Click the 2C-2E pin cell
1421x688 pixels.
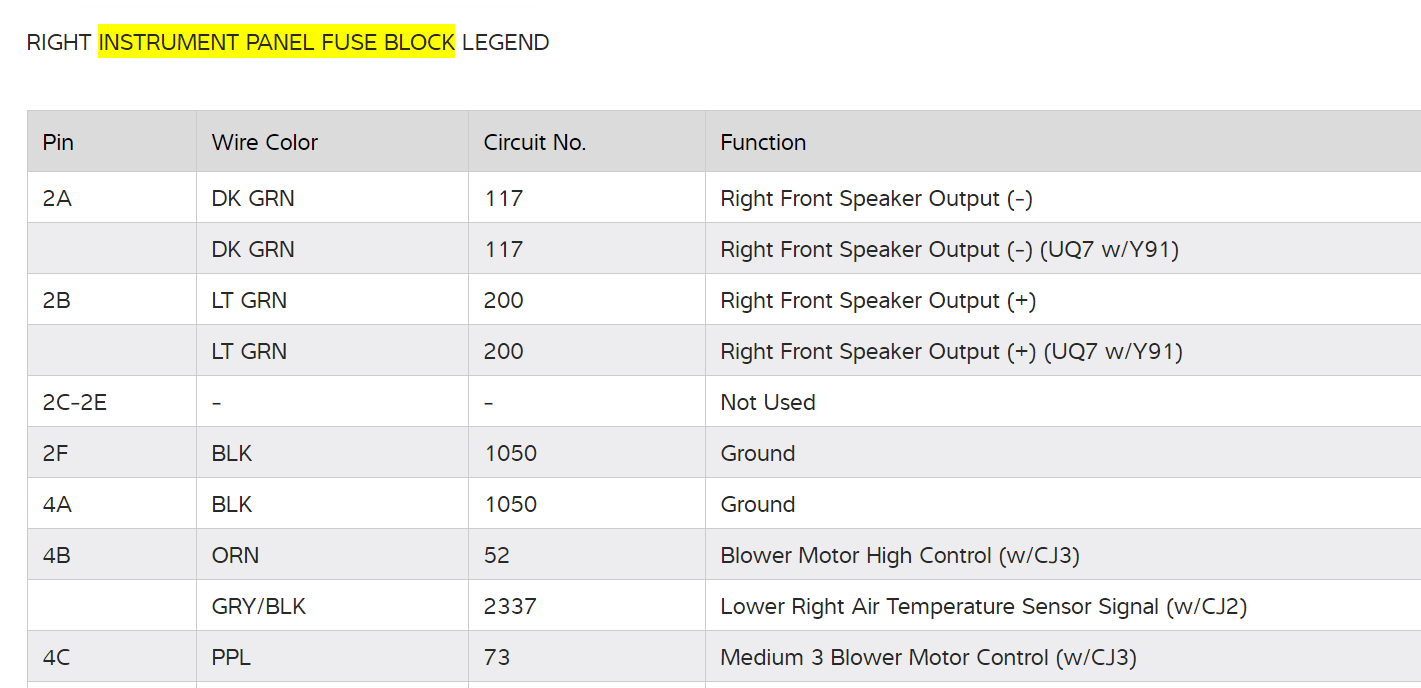click(74, 402)
